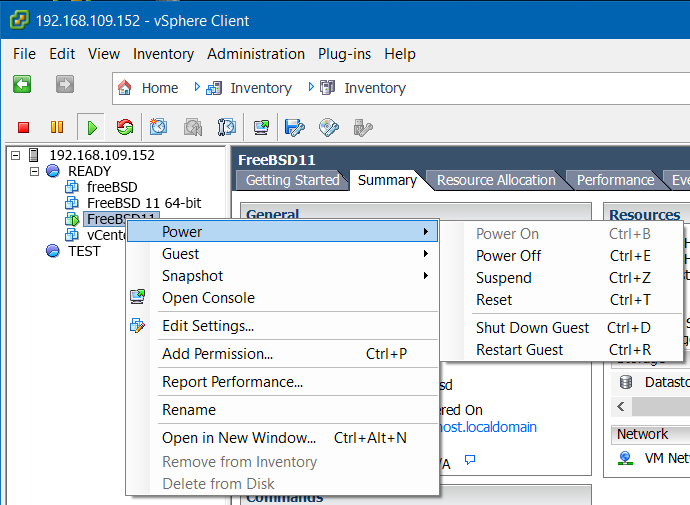Launch VM console from the toolbar icon
690x505 pixels.
tap(261, 128)
